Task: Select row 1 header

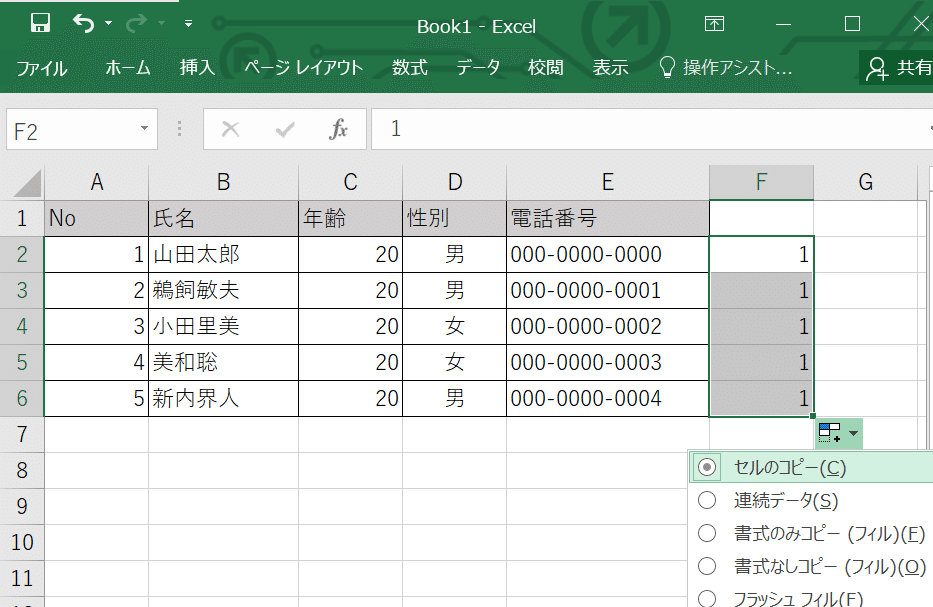Action: click(22, 218)
